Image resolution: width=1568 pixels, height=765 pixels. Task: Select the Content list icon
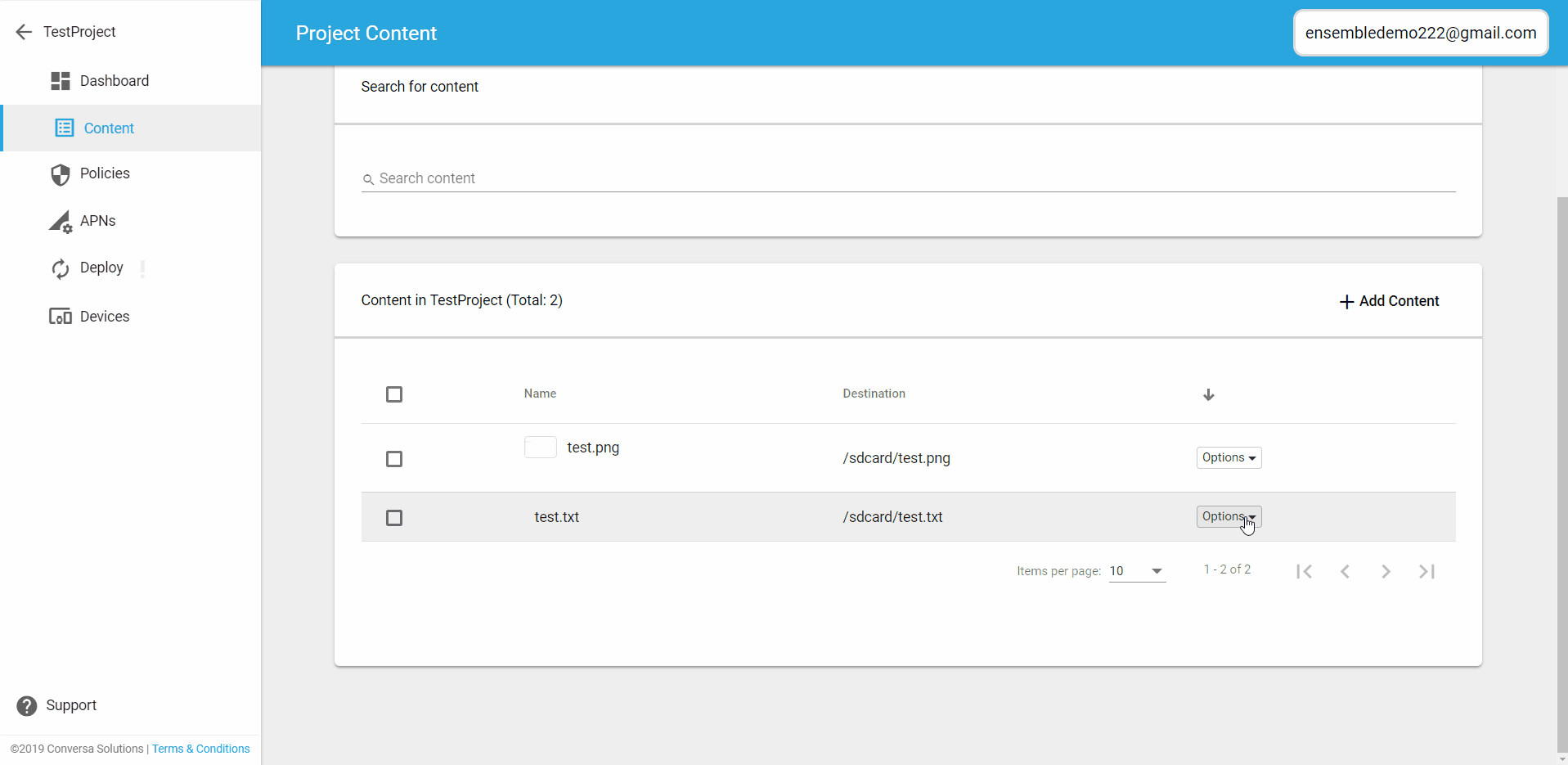[x=65, y=128]
